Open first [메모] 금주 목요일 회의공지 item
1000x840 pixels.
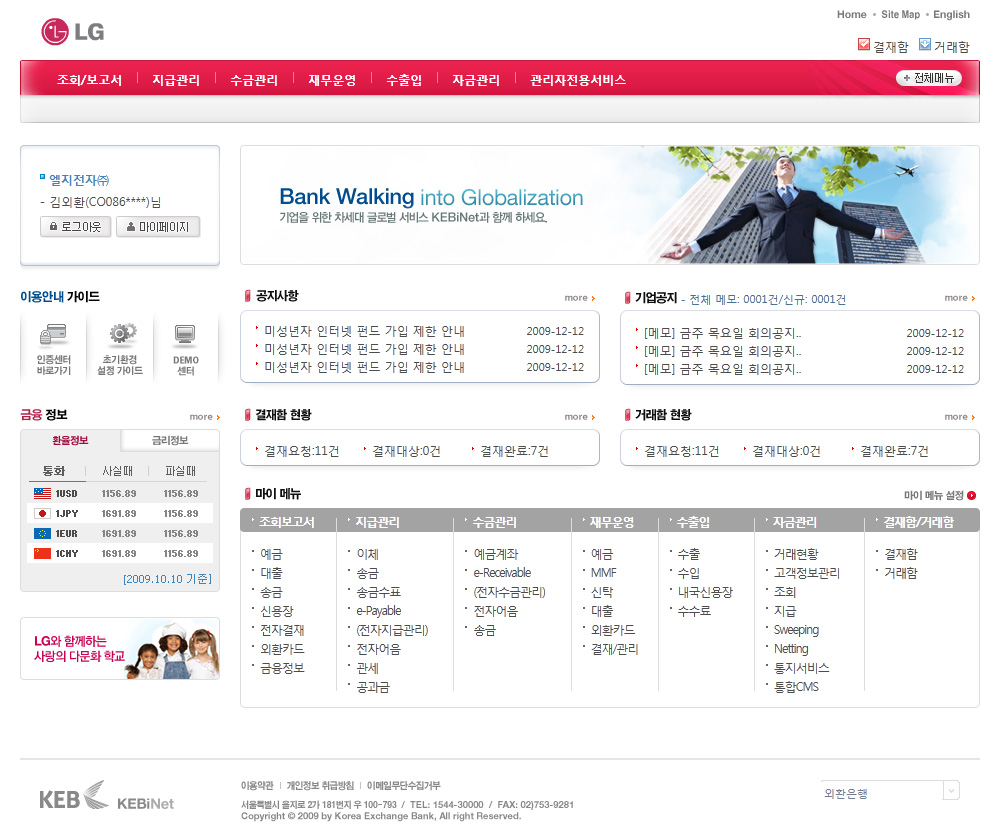[x=723, y=333]
